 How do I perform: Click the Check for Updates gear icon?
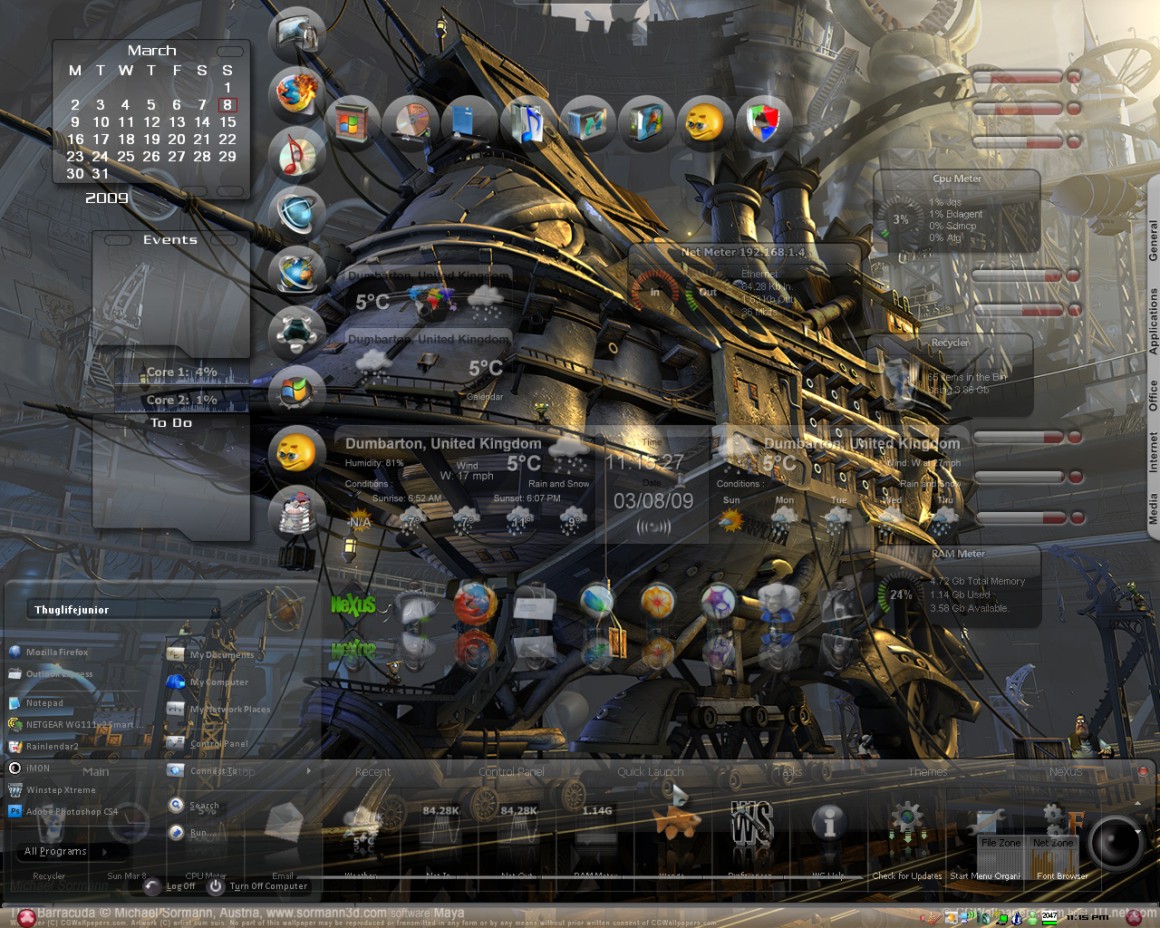tap(907, 821)
